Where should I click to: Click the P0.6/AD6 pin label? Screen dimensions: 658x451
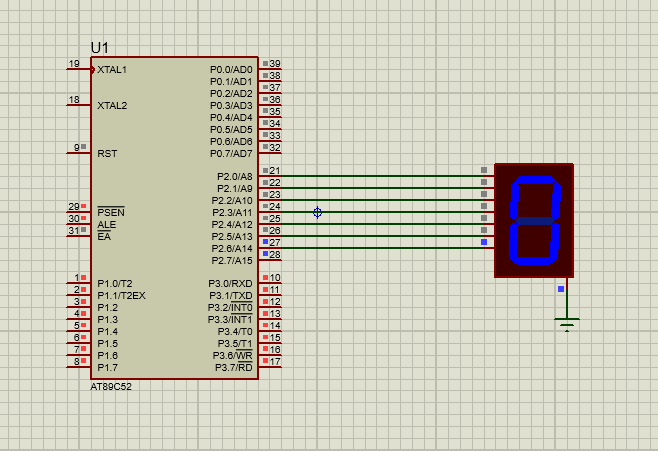pos(231,141)
